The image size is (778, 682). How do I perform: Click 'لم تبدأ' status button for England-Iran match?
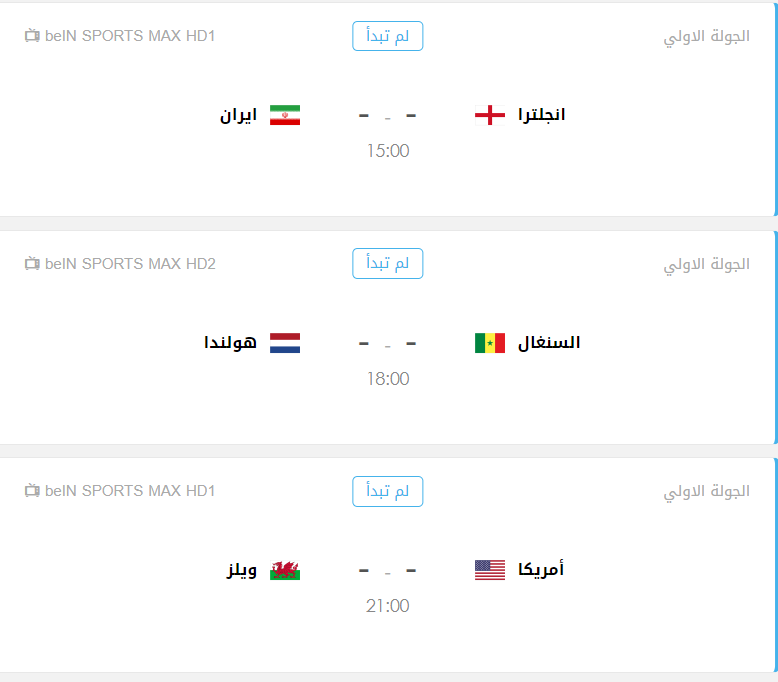pos(388,36)
